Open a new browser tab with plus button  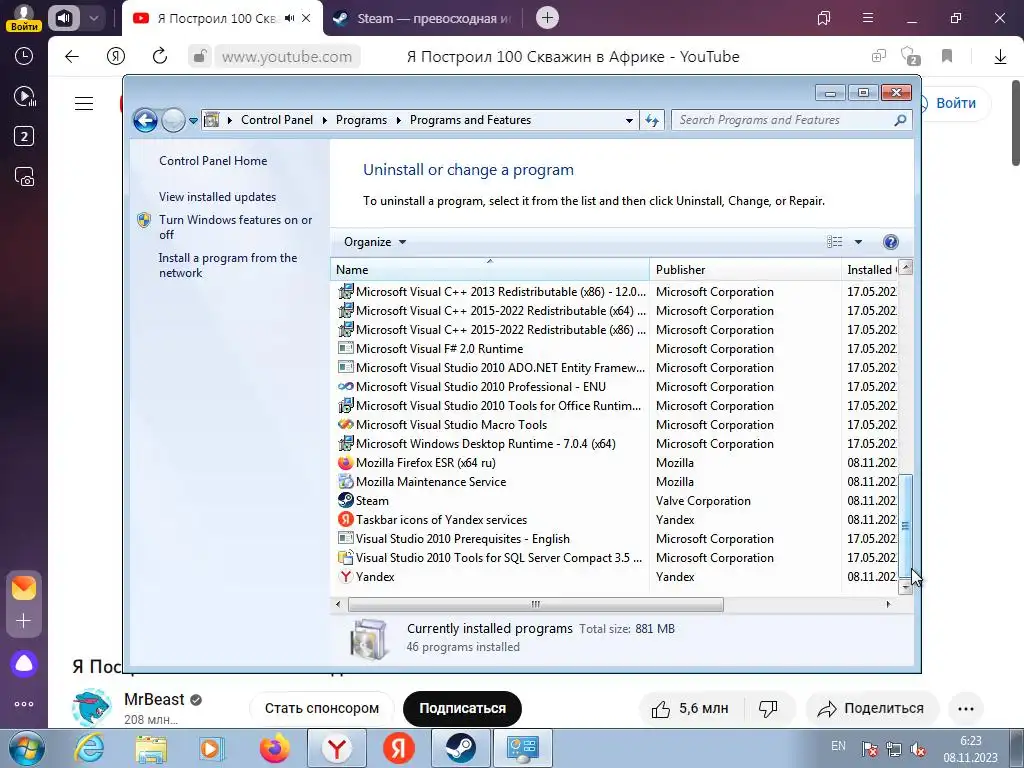tap(547, 18)
